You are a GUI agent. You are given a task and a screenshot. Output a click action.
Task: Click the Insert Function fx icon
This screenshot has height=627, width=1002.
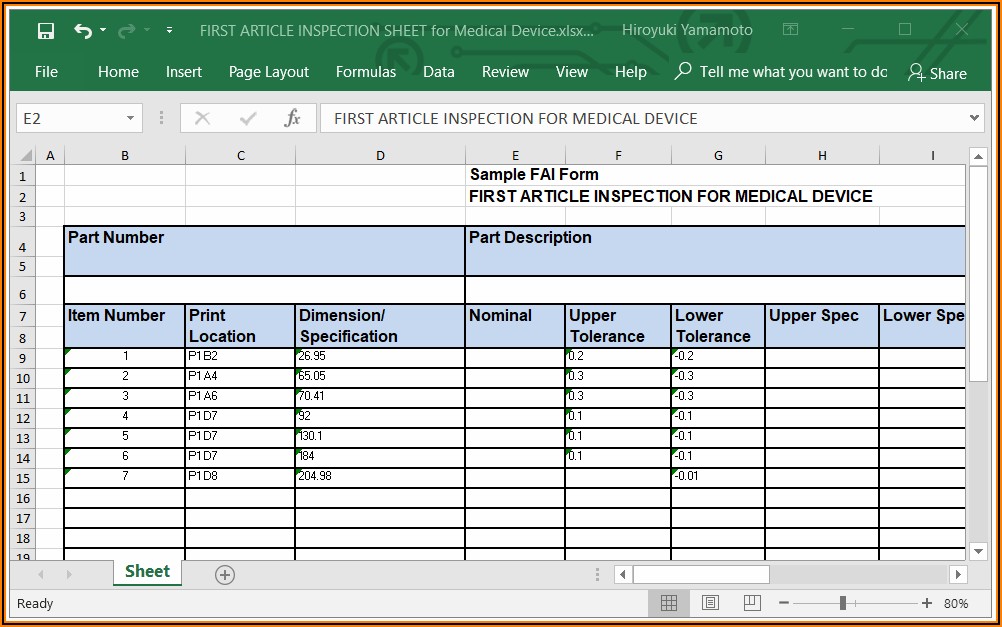pyautogui.click(x=292, y=119)
